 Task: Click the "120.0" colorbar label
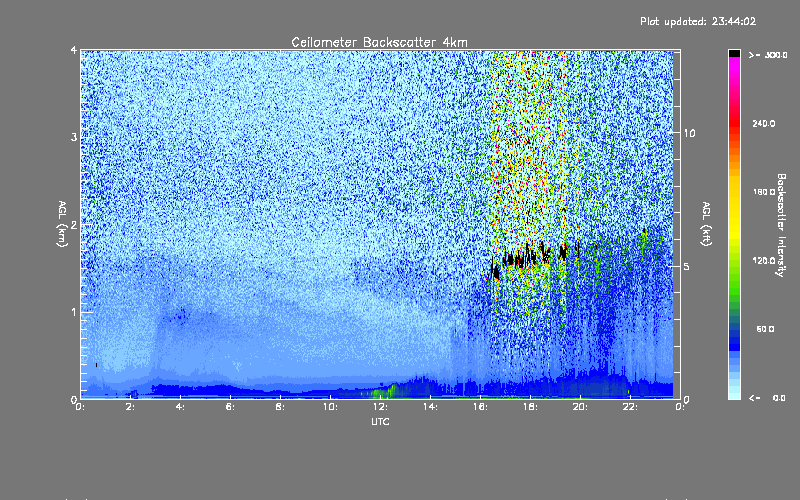764,260
